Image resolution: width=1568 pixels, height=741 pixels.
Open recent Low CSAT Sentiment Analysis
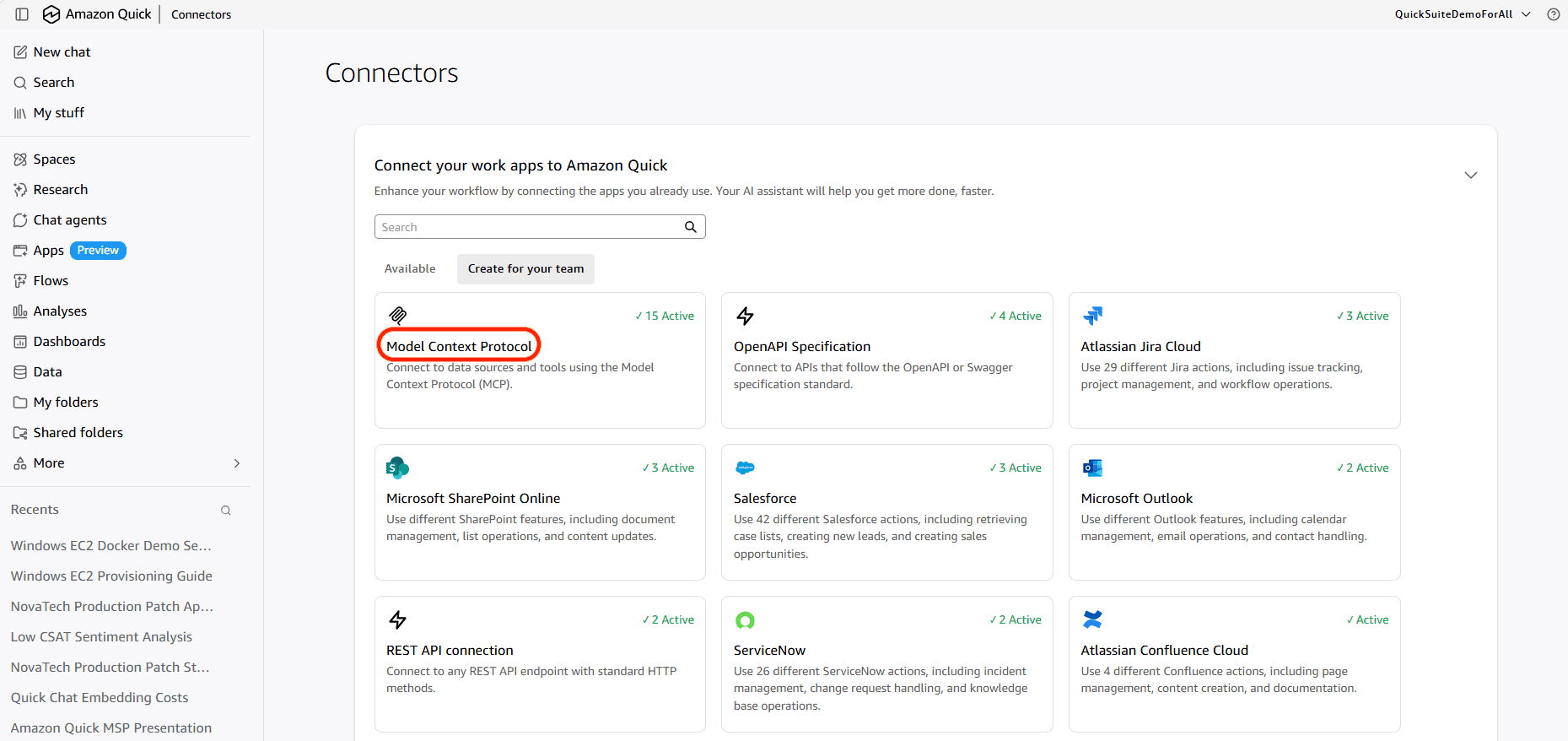[x=101, y=637]
